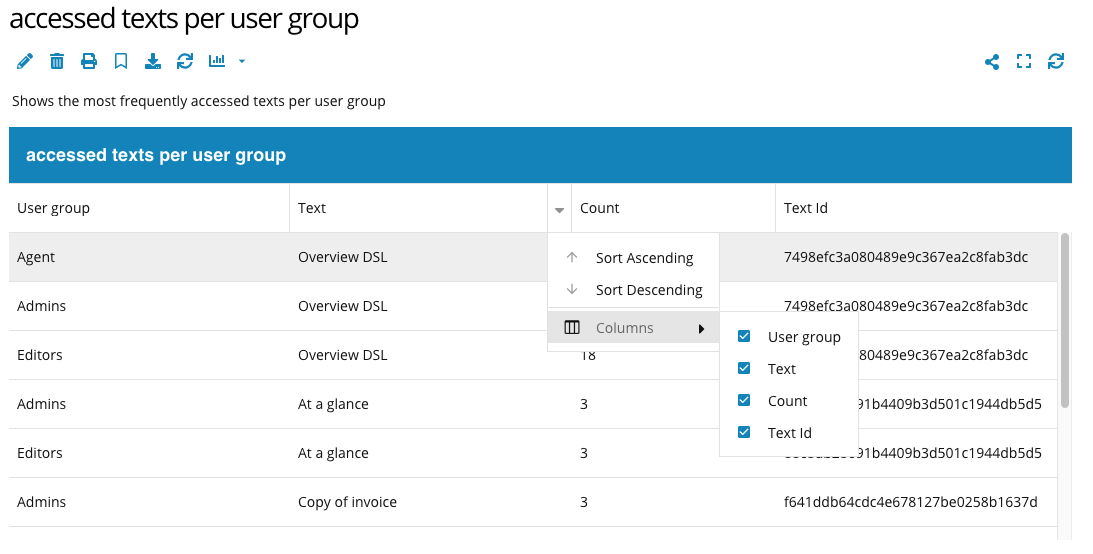Click Text Id in the Agent row
The image size is (1093, 554).
pos(905,257)
